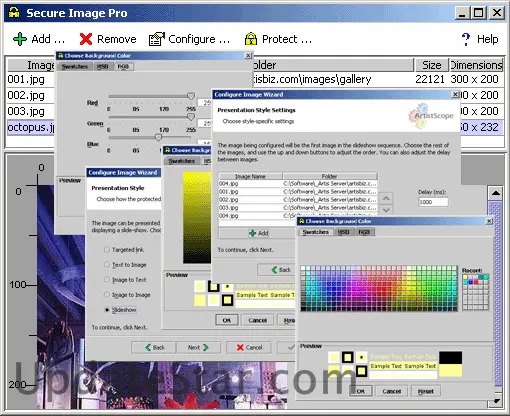
Task: Click the Delay (ms) input field
Action: [433, 202]
